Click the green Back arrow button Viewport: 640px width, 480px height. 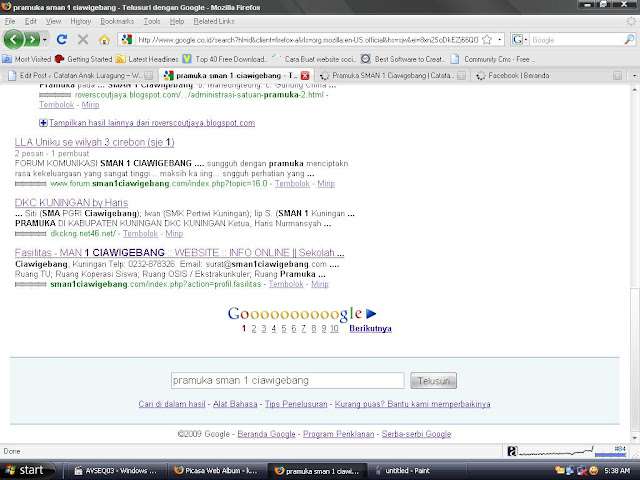(14, 40)
